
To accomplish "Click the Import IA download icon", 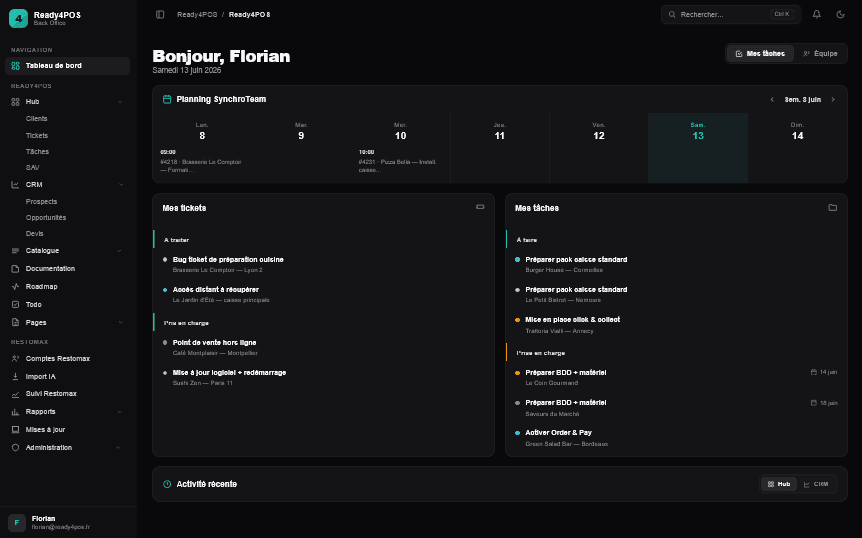I will [15, 376].
